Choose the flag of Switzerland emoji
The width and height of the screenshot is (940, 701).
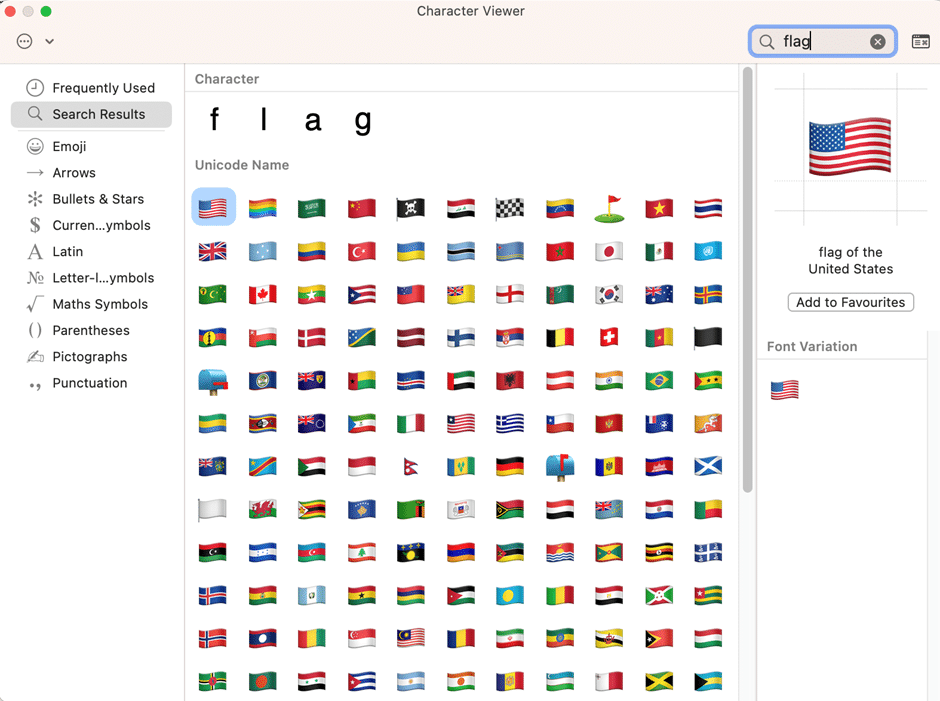(x=609, y=337)
